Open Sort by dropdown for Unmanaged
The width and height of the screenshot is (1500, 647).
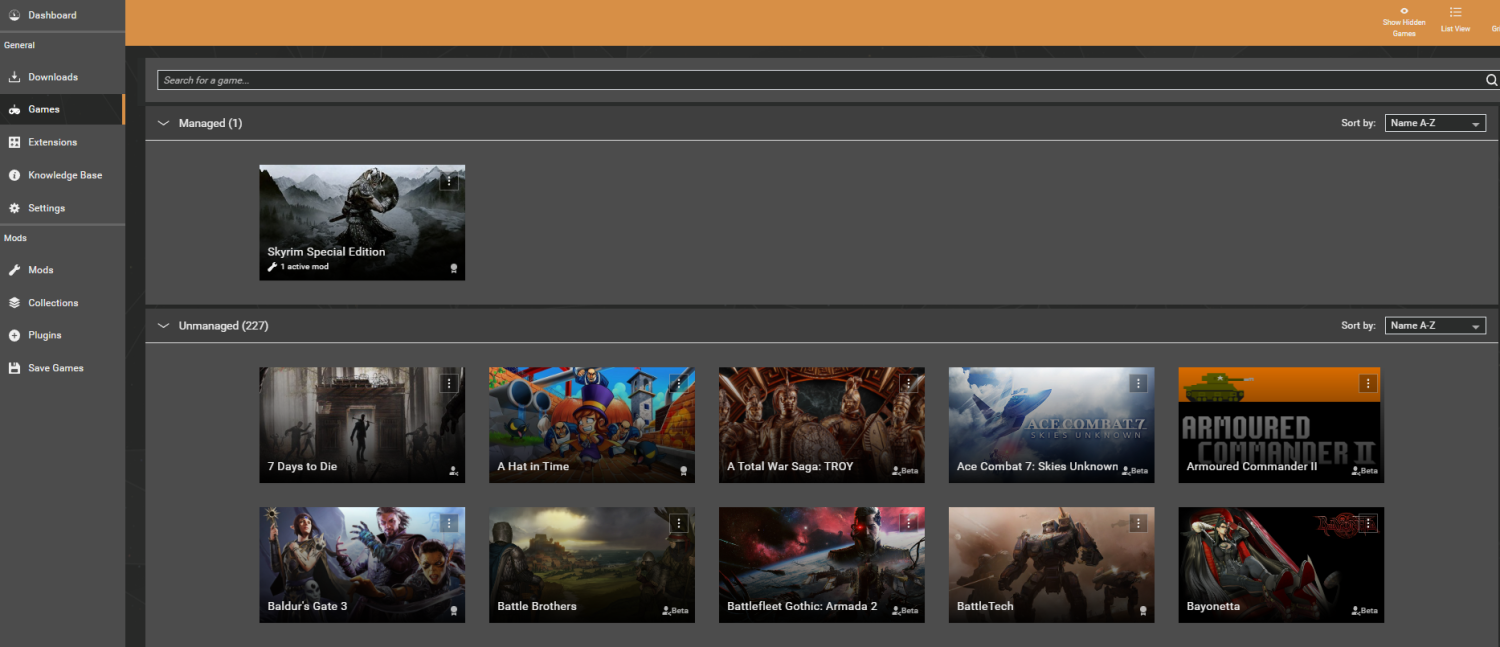click(1435, 326)
